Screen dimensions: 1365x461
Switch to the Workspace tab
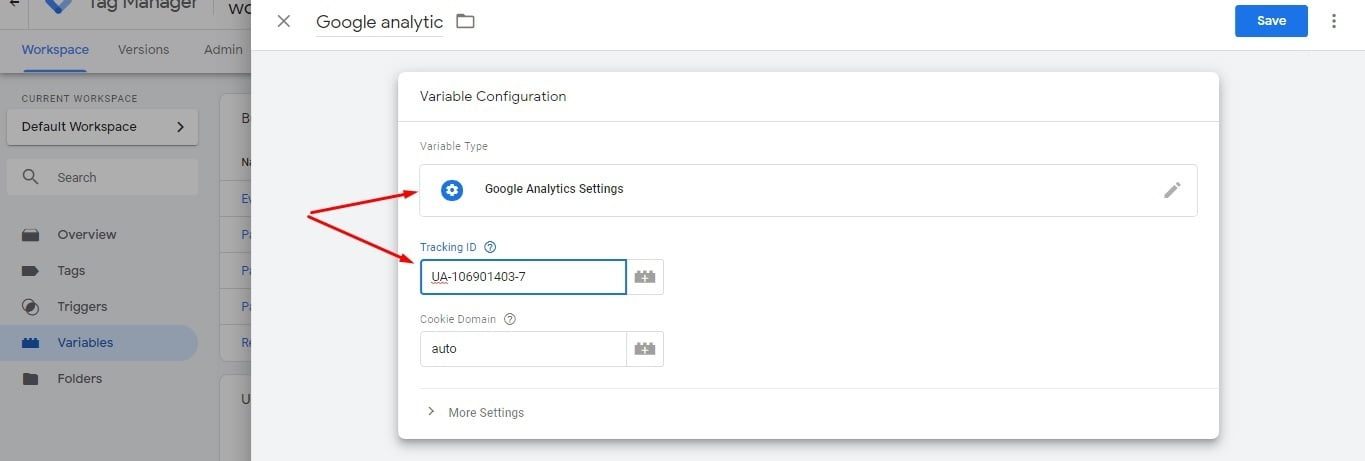[x=55, y=50]
